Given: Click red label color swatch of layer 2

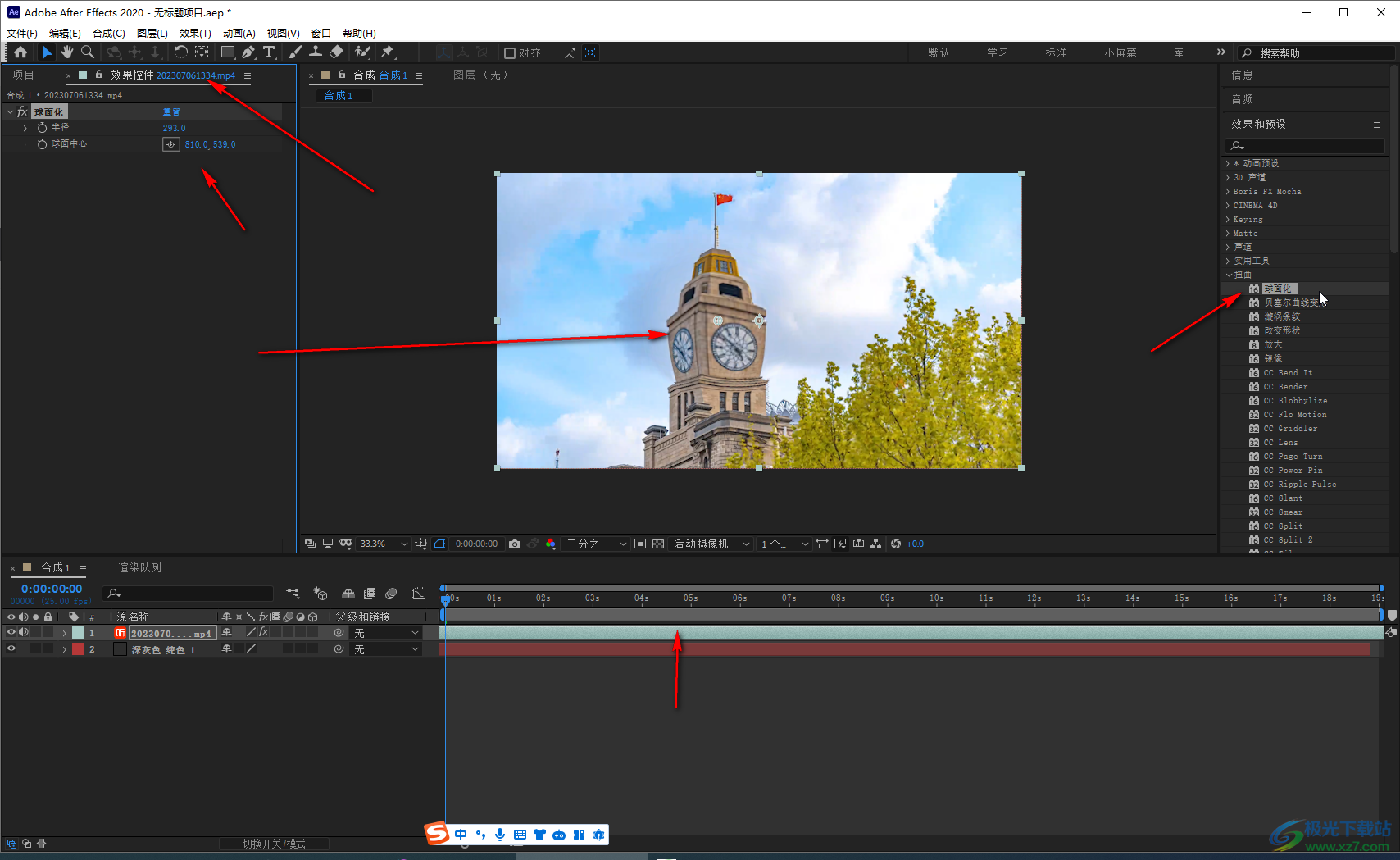Looking at the screenshot, I should click(78, 649).
